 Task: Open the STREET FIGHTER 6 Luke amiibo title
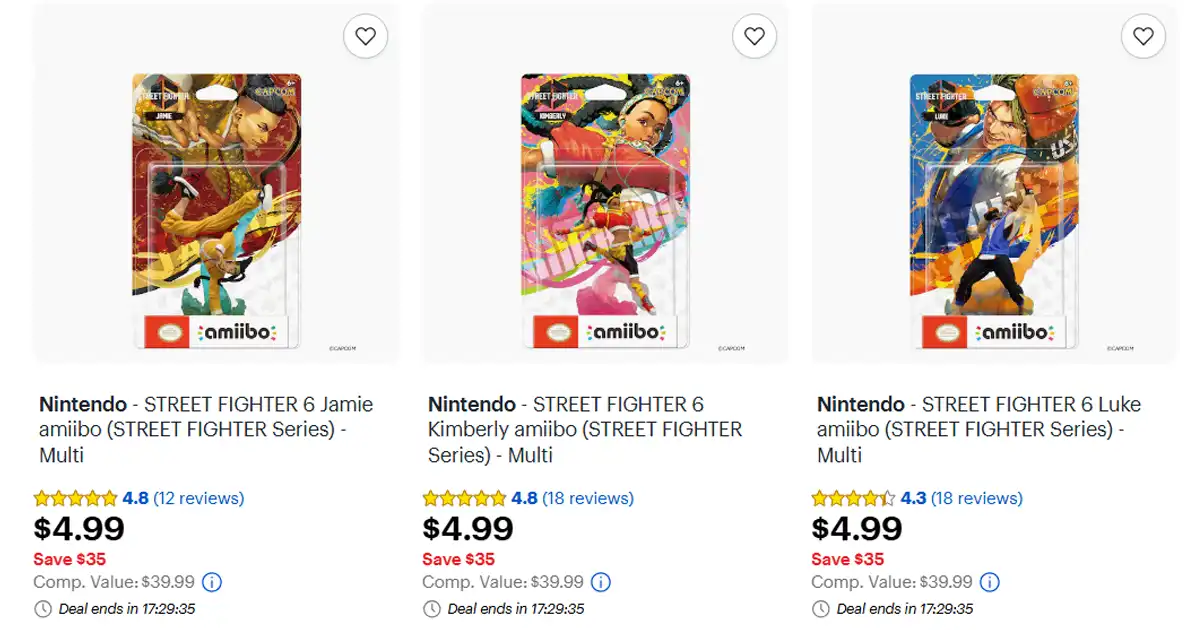click(x=979, y=430)
